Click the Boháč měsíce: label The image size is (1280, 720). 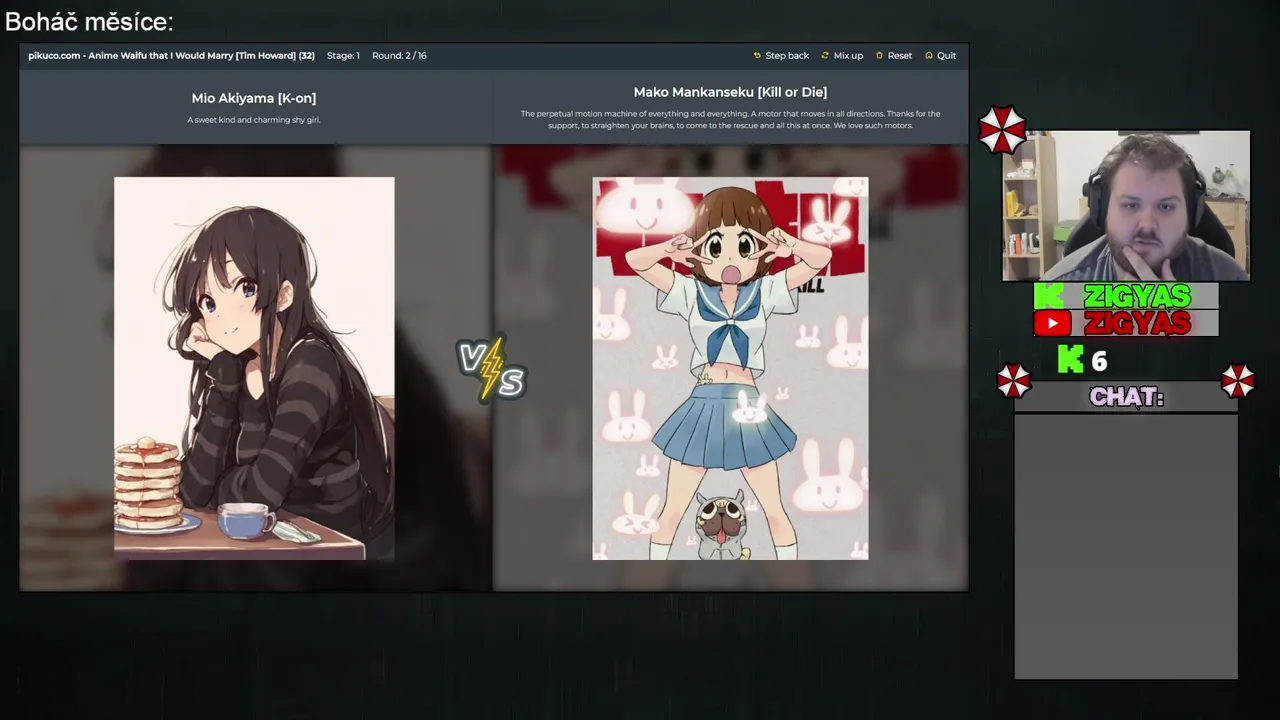pos(89,21)
